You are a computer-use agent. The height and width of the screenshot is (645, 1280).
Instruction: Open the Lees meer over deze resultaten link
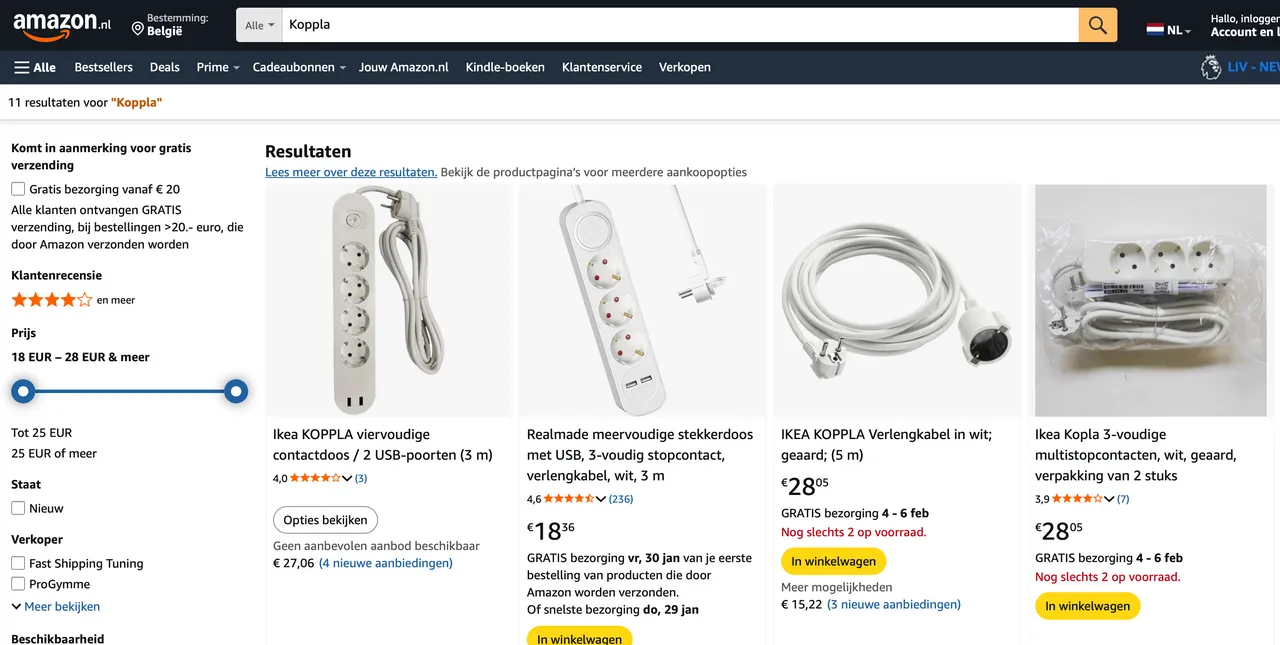pos(351,172)
